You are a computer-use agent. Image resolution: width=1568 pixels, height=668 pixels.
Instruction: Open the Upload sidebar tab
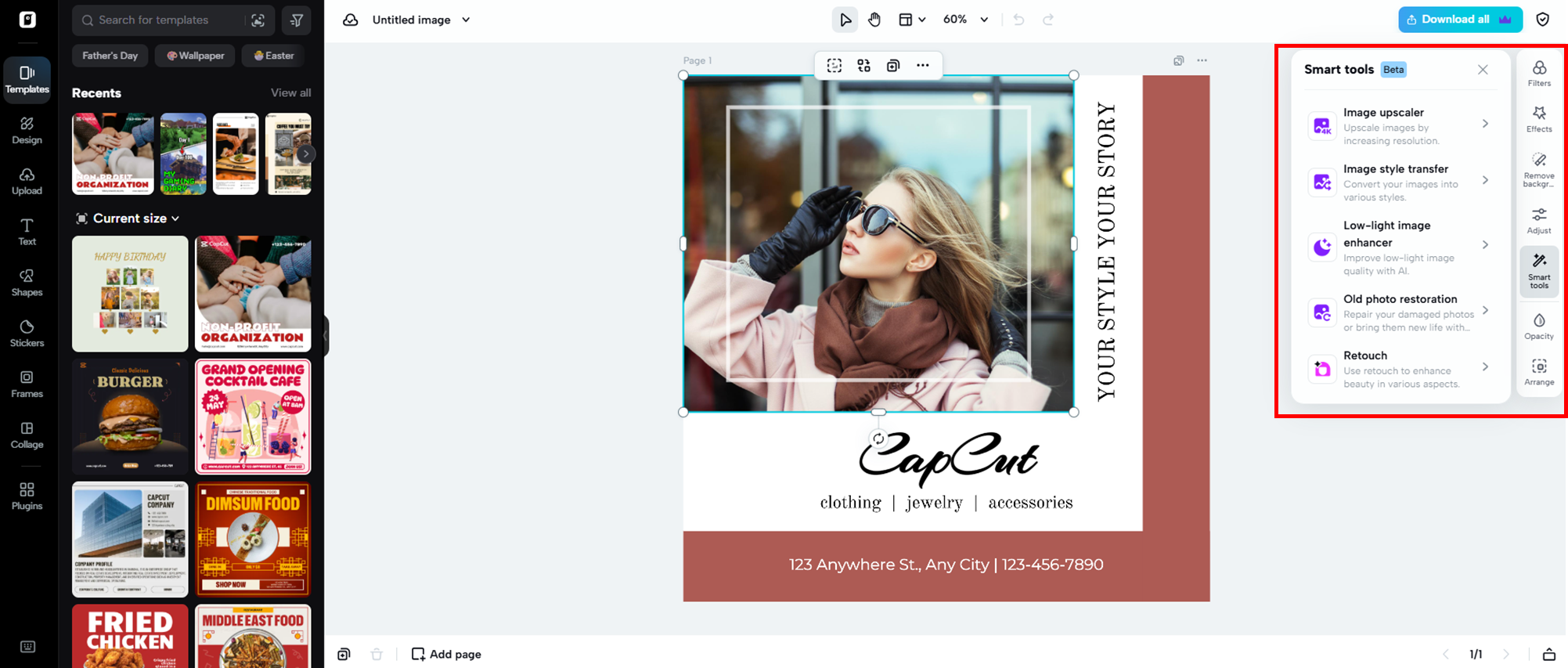tap(27, 181)
